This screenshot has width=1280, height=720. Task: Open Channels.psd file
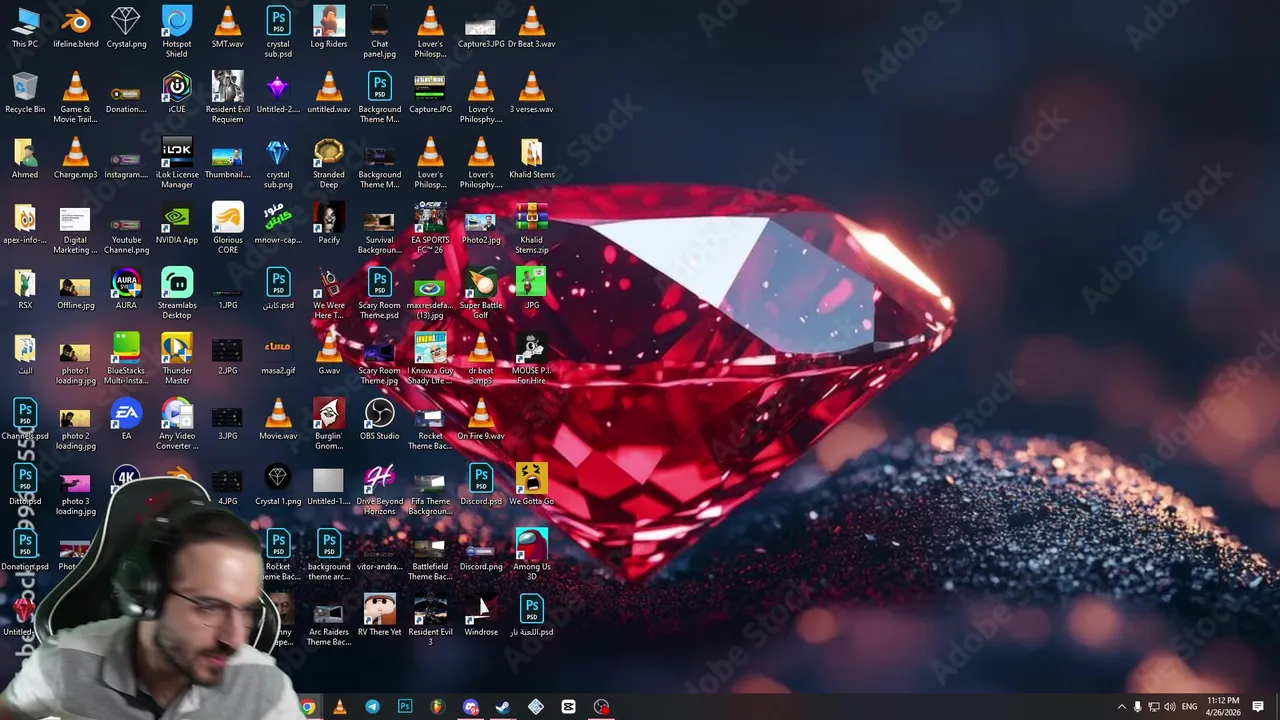coord(25,420)
